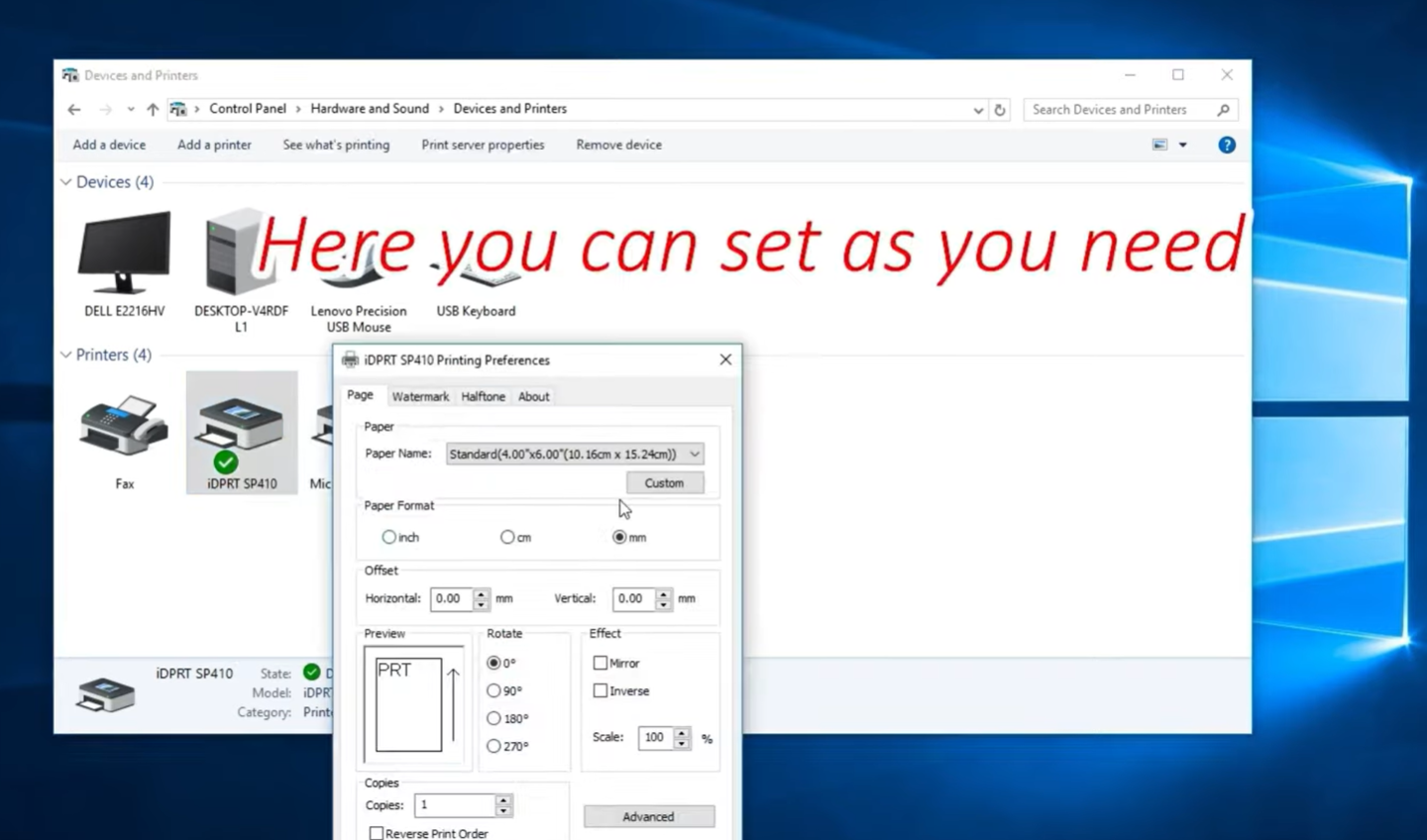Click the Up one level arrow
1427x840 pixels.
(x=153, y=109)
